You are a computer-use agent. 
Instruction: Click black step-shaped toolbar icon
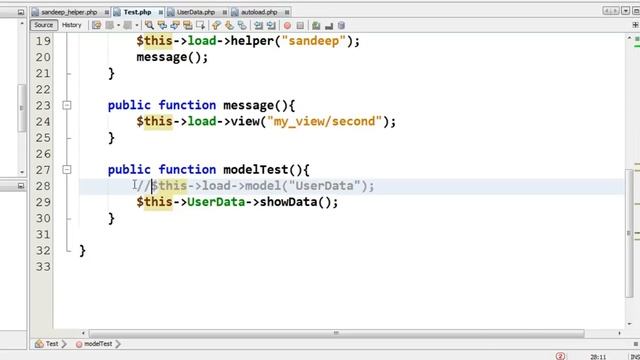point(329,26)
